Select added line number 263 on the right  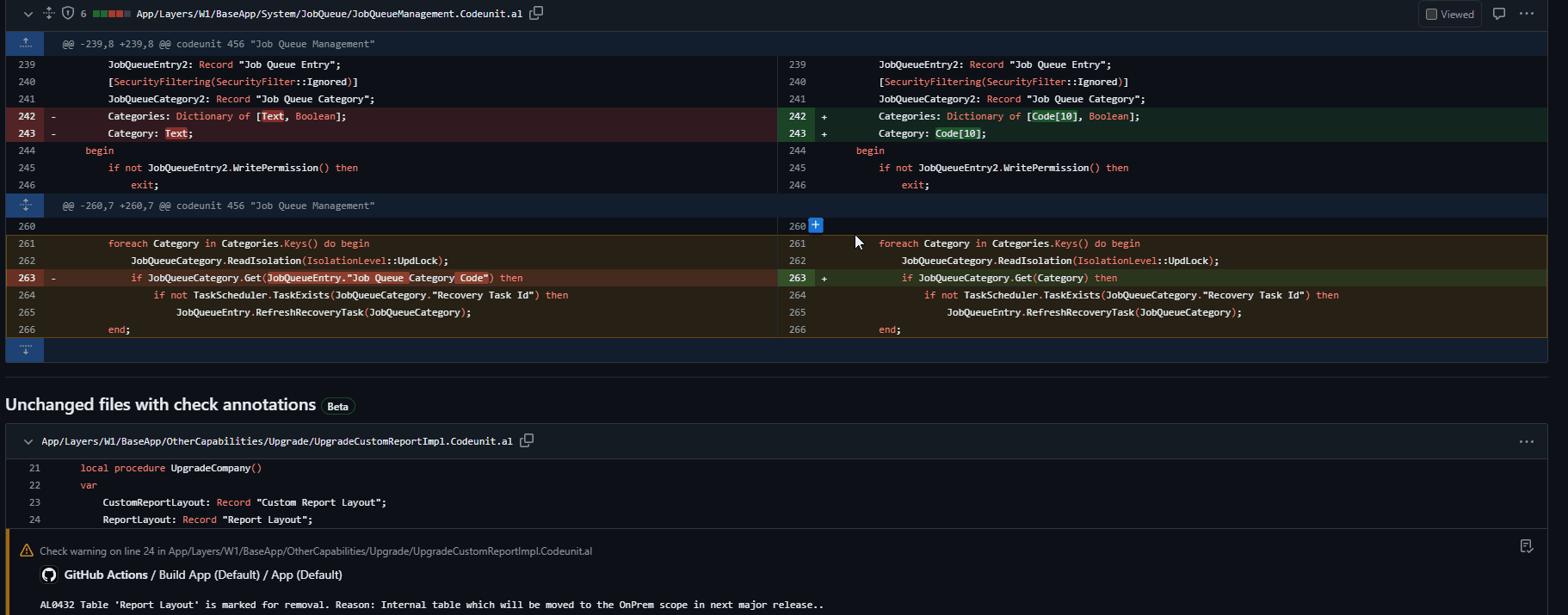(798, 278)
